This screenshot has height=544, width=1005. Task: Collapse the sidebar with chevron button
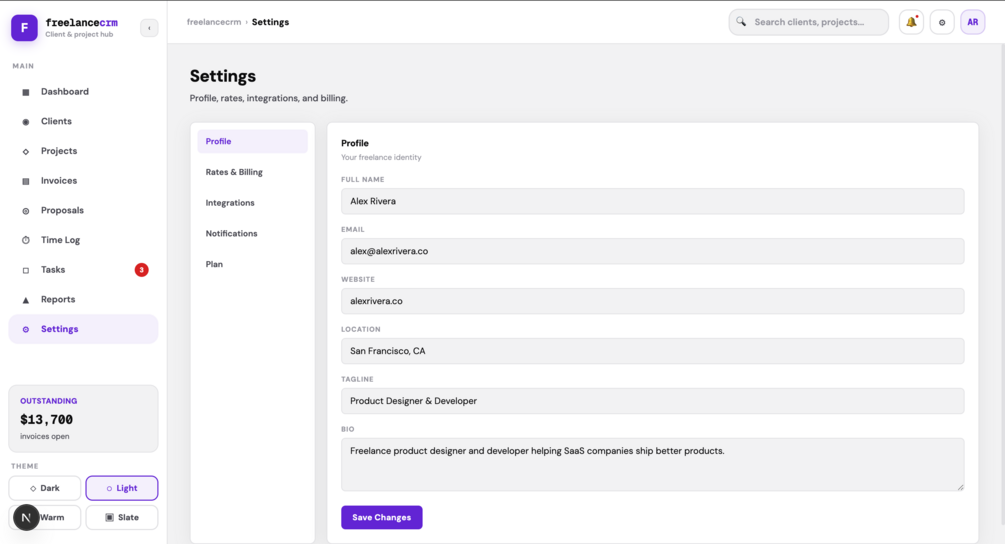point(149,28)
